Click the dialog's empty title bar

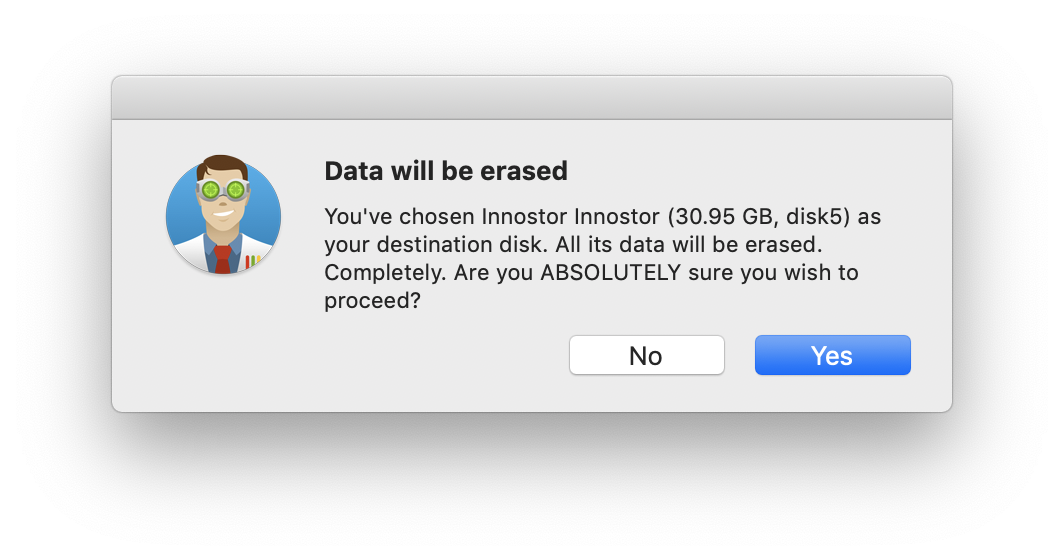pyautogui.click(x=531, y=98)
